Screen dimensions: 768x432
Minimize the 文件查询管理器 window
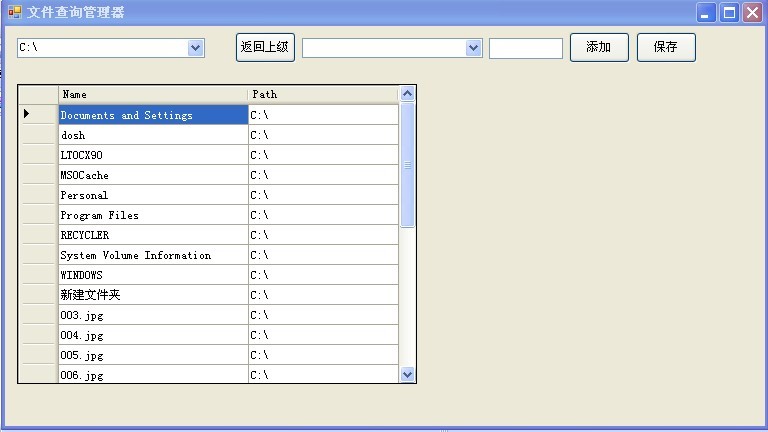[705, 13]
